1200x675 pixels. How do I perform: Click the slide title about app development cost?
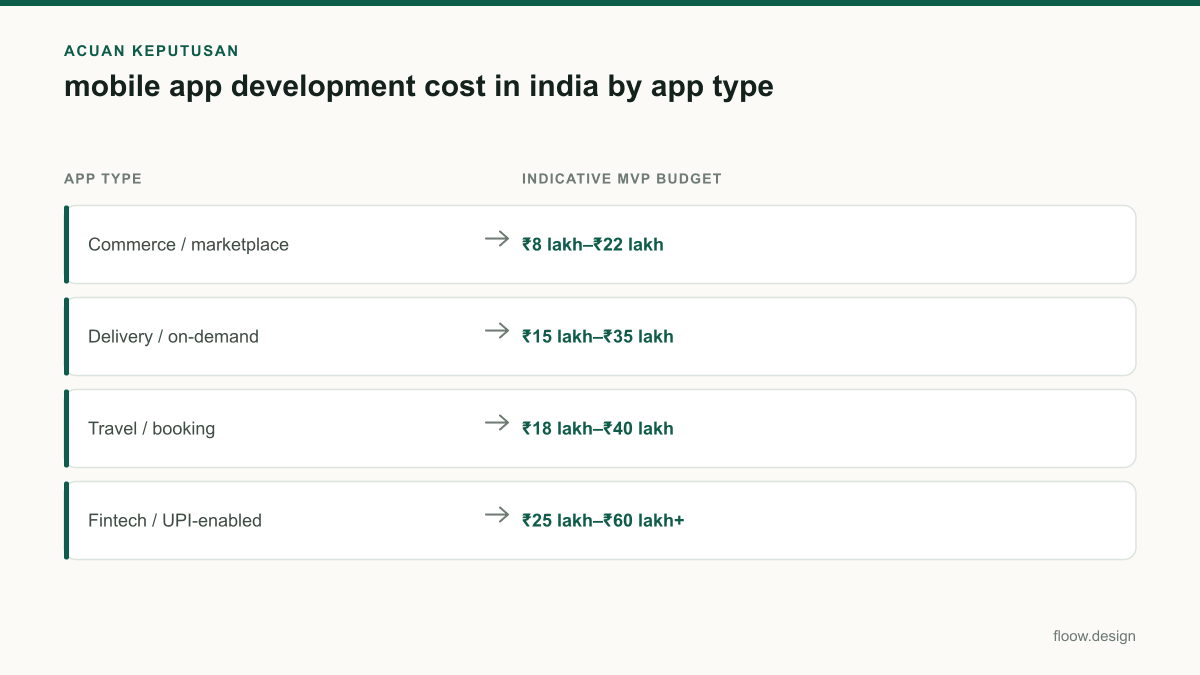pyautogui.click(x=419, y=87)
